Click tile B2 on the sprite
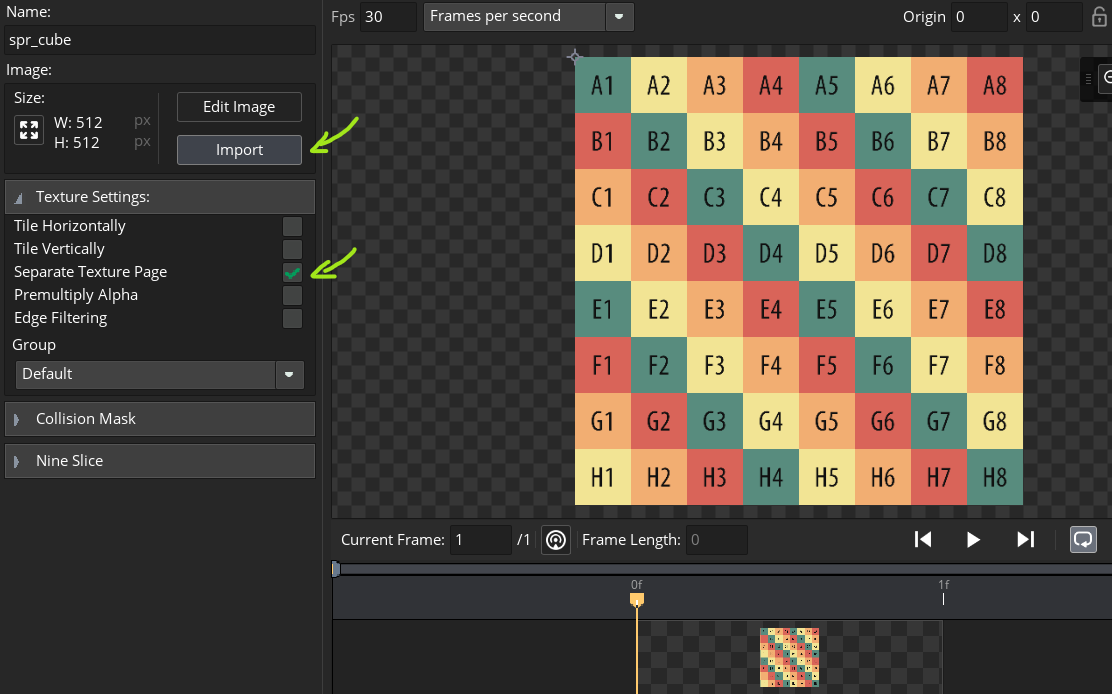The width and height of the screenshot is (1112, 694). (x=659, y=141)
